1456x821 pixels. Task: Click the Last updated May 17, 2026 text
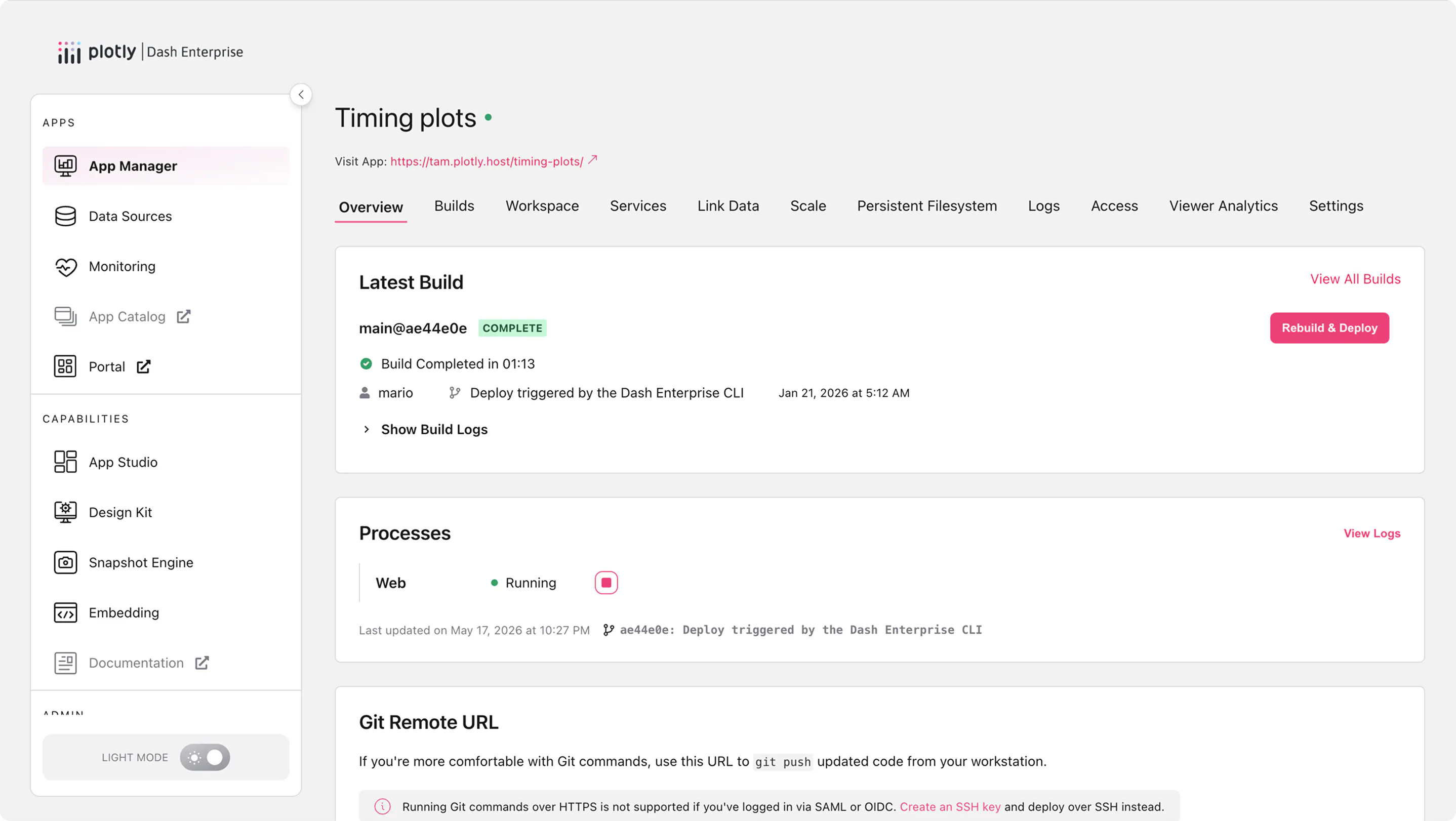tap(474, 630)
